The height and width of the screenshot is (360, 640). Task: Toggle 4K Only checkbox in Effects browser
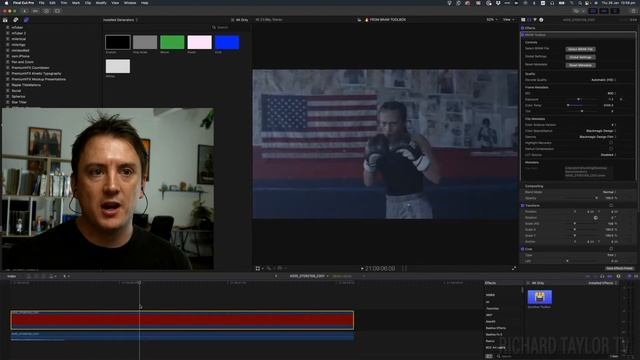529,283
